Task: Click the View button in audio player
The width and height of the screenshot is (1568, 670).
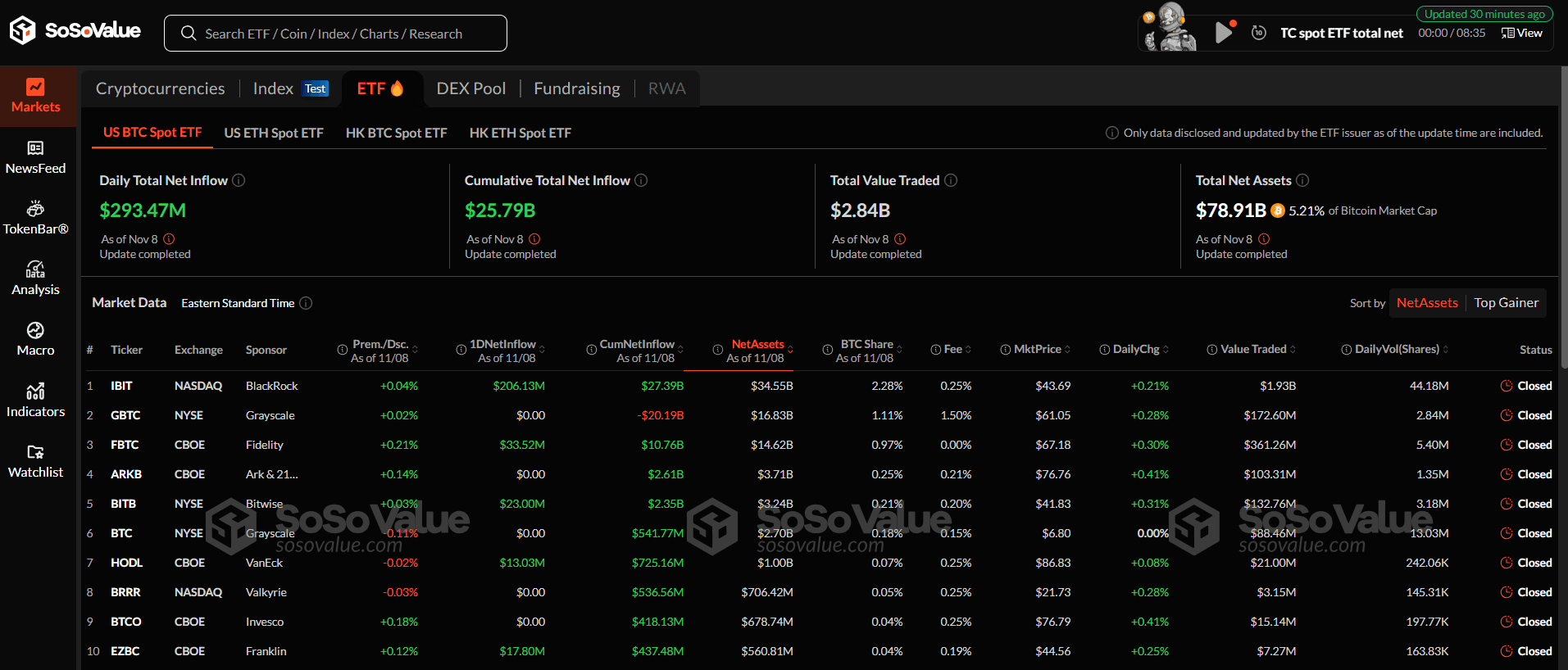Action: point(1522,33)
